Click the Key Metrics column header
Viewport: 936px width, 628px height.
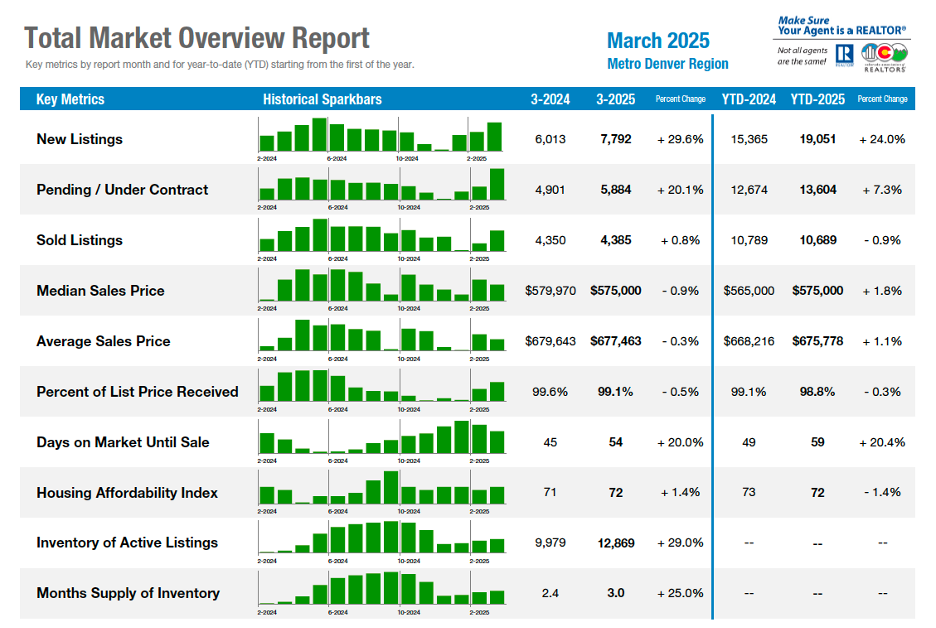[70, 99]
